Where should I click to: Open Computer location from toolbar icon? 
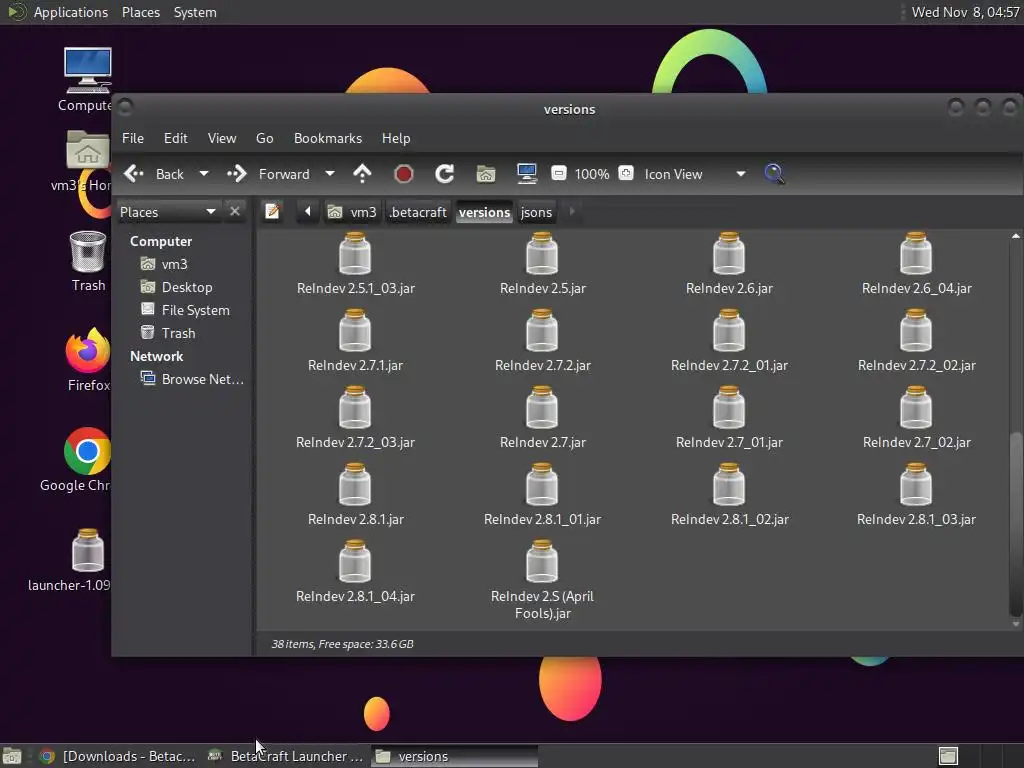tap(527, 174)
